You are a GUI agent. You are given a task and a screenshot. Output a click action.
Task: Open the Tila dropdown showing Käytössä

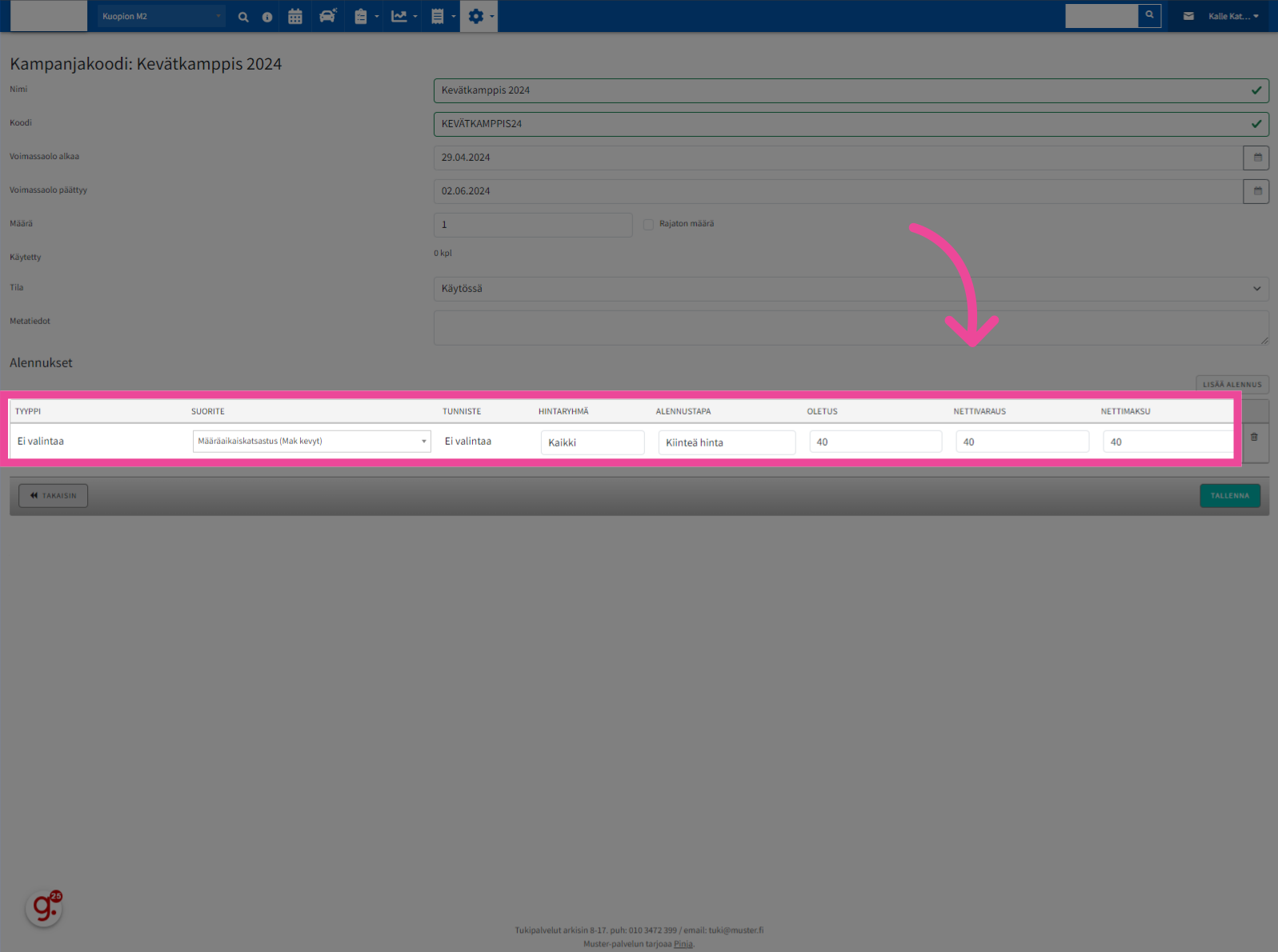coord(851,289)
